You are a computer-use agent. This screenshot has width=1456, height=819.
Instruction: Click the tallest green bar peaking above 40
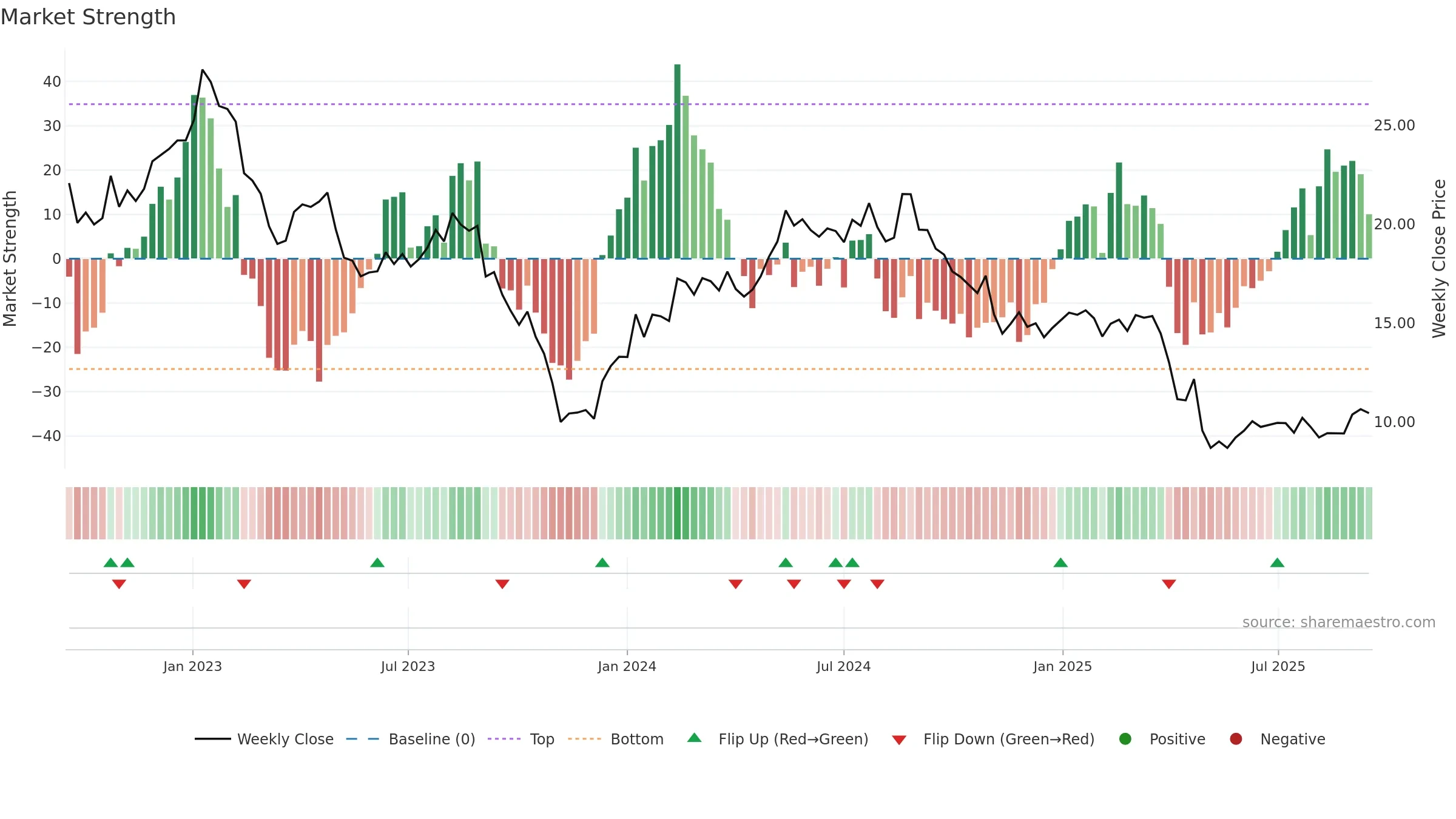(x=677, y=161)
